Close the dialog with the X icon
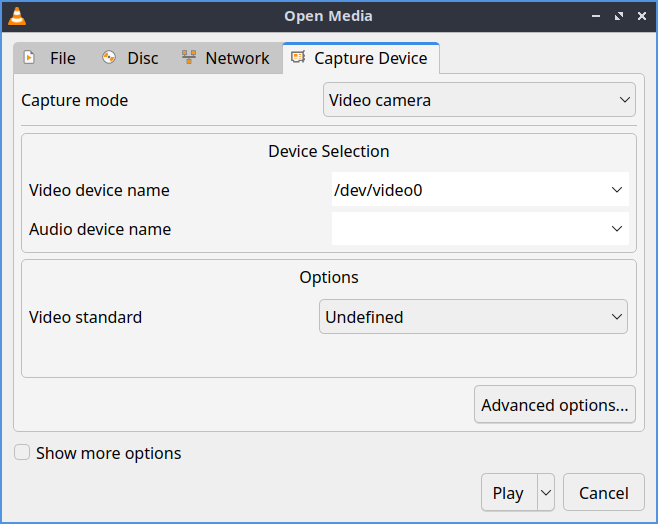The image size is (658, 524). [x=640, y=16]
